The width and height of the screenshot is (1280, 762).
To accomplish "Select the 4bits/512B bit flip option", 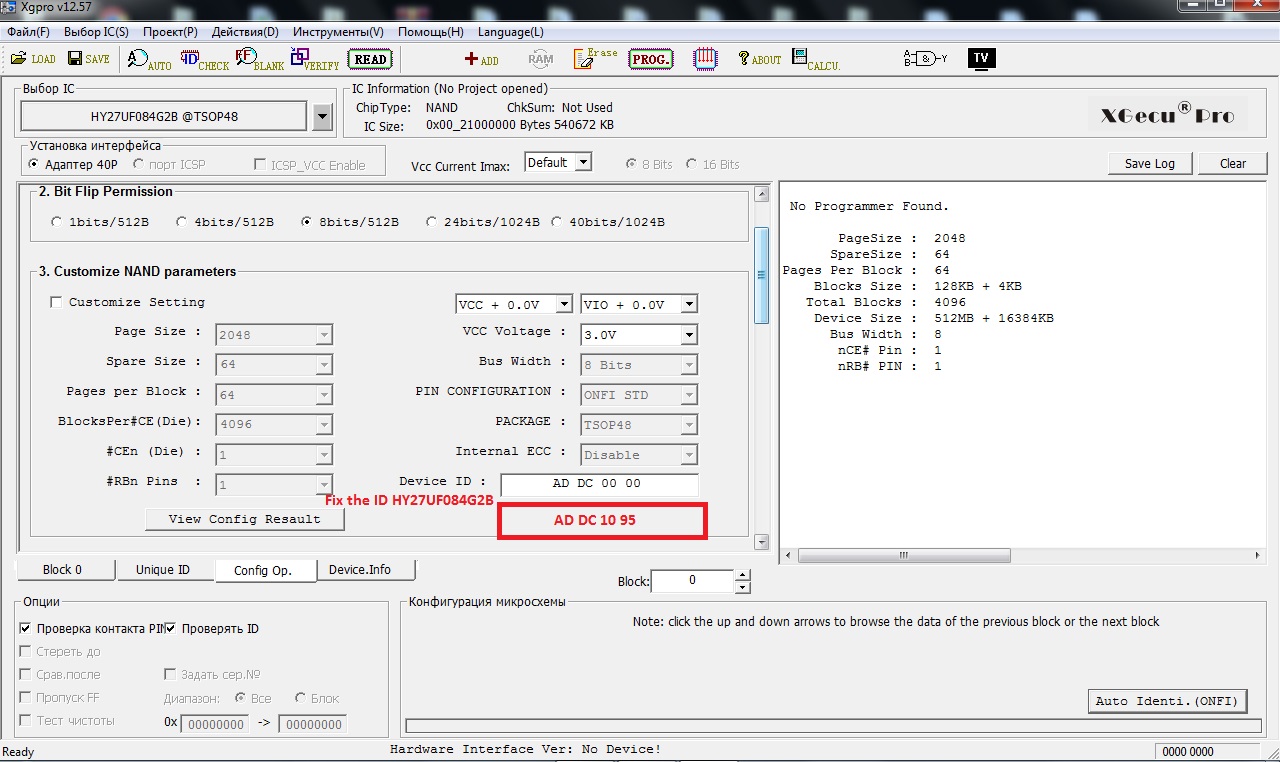I will point(183,222).
